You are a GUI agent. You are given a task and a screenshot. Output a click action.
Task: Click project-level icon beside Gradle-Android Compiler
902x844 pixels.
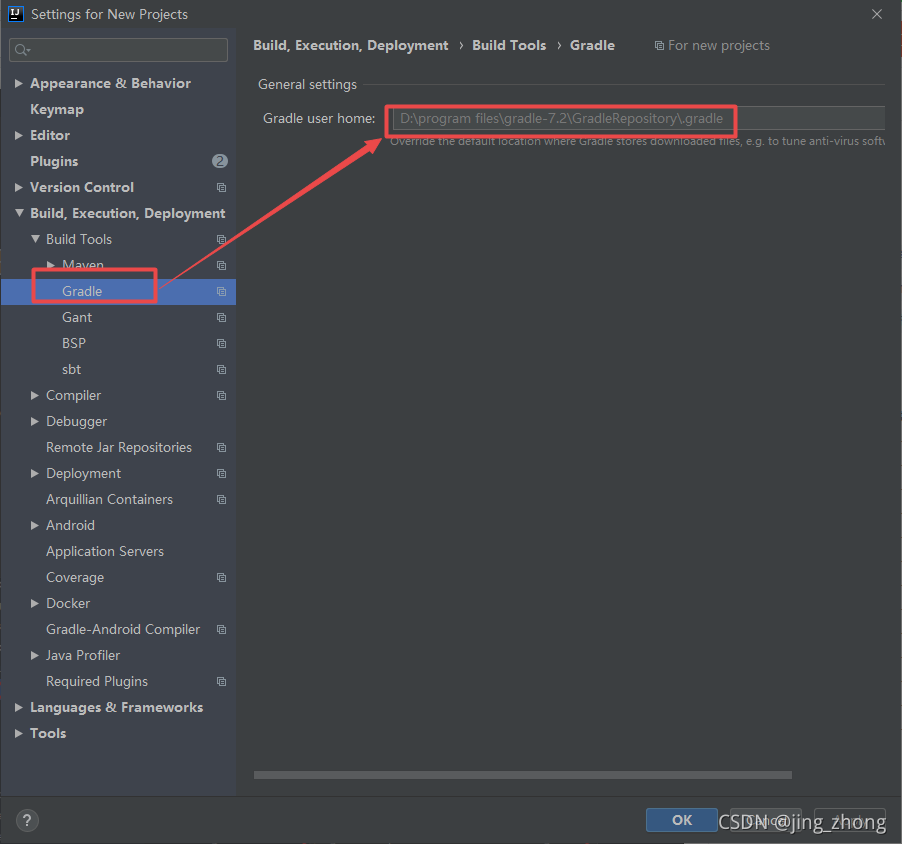click(221, 629)
